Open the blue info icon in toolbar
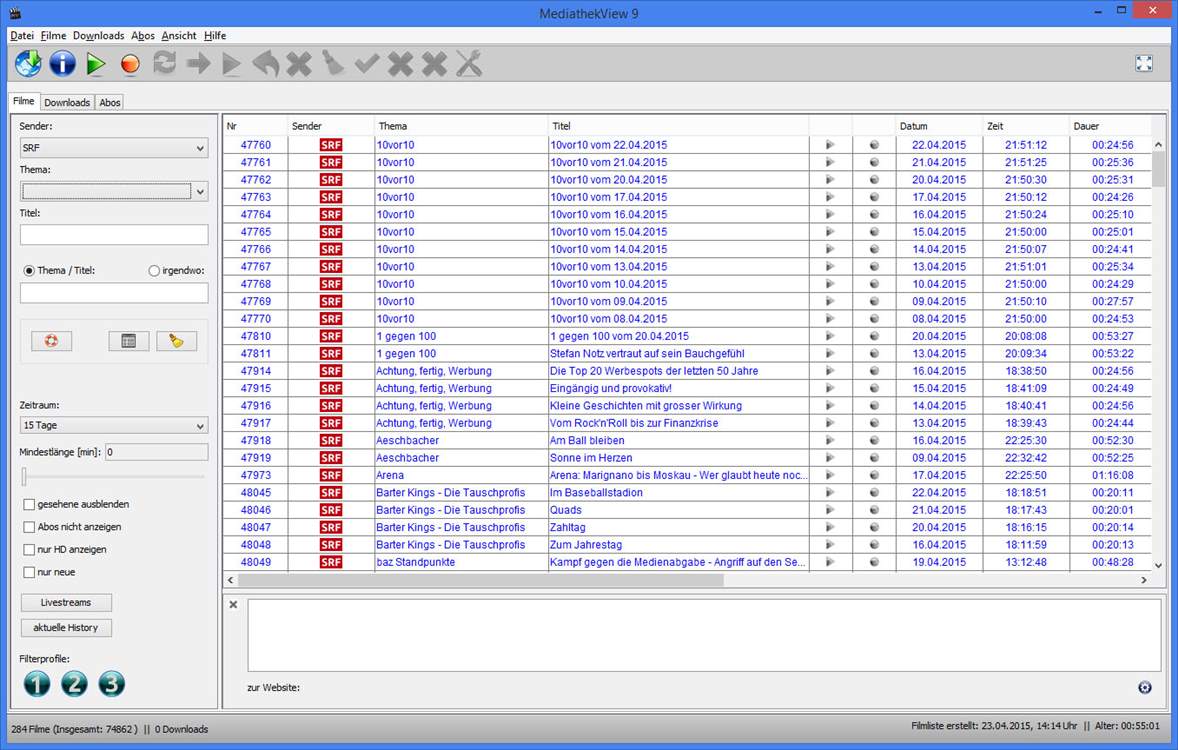This screenshot has width=1178, height=750. coord(62,64)
